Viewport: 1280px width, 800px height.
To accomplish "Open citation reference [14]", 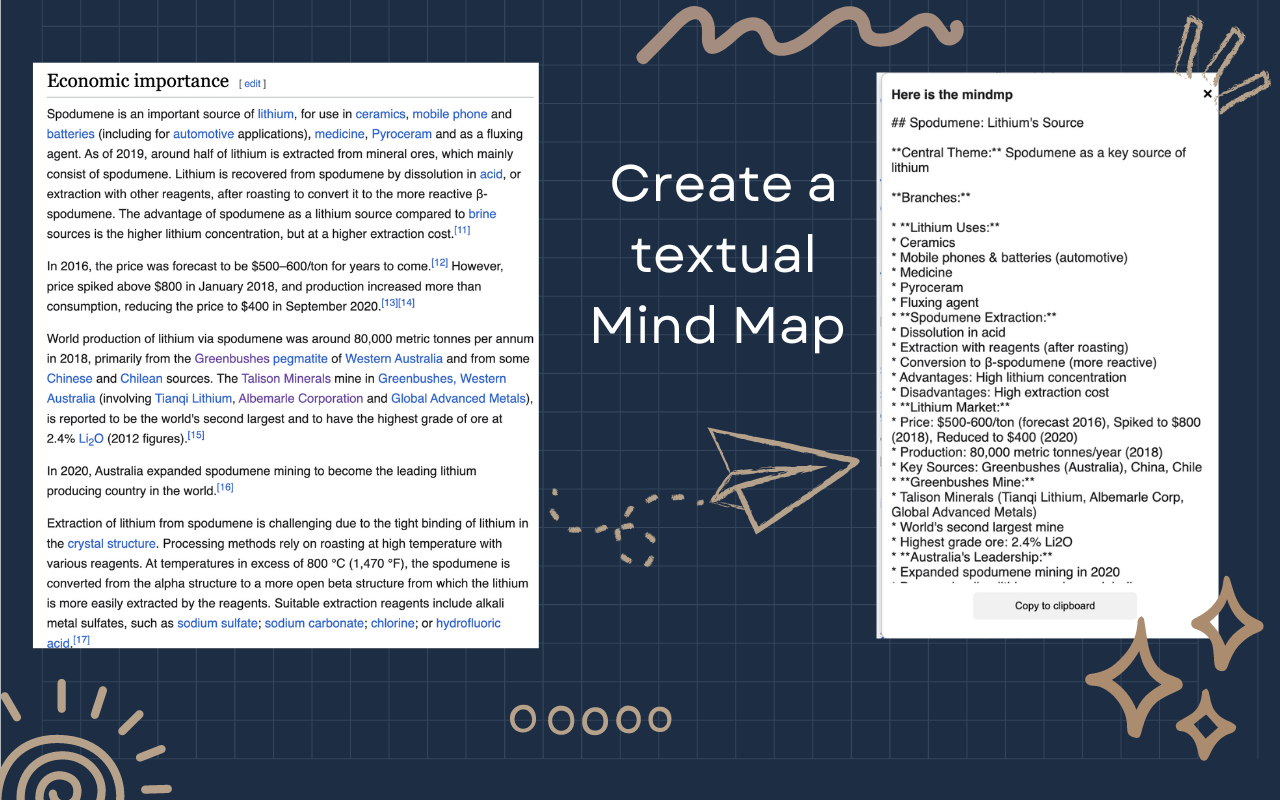I will (x=407, y=303).
